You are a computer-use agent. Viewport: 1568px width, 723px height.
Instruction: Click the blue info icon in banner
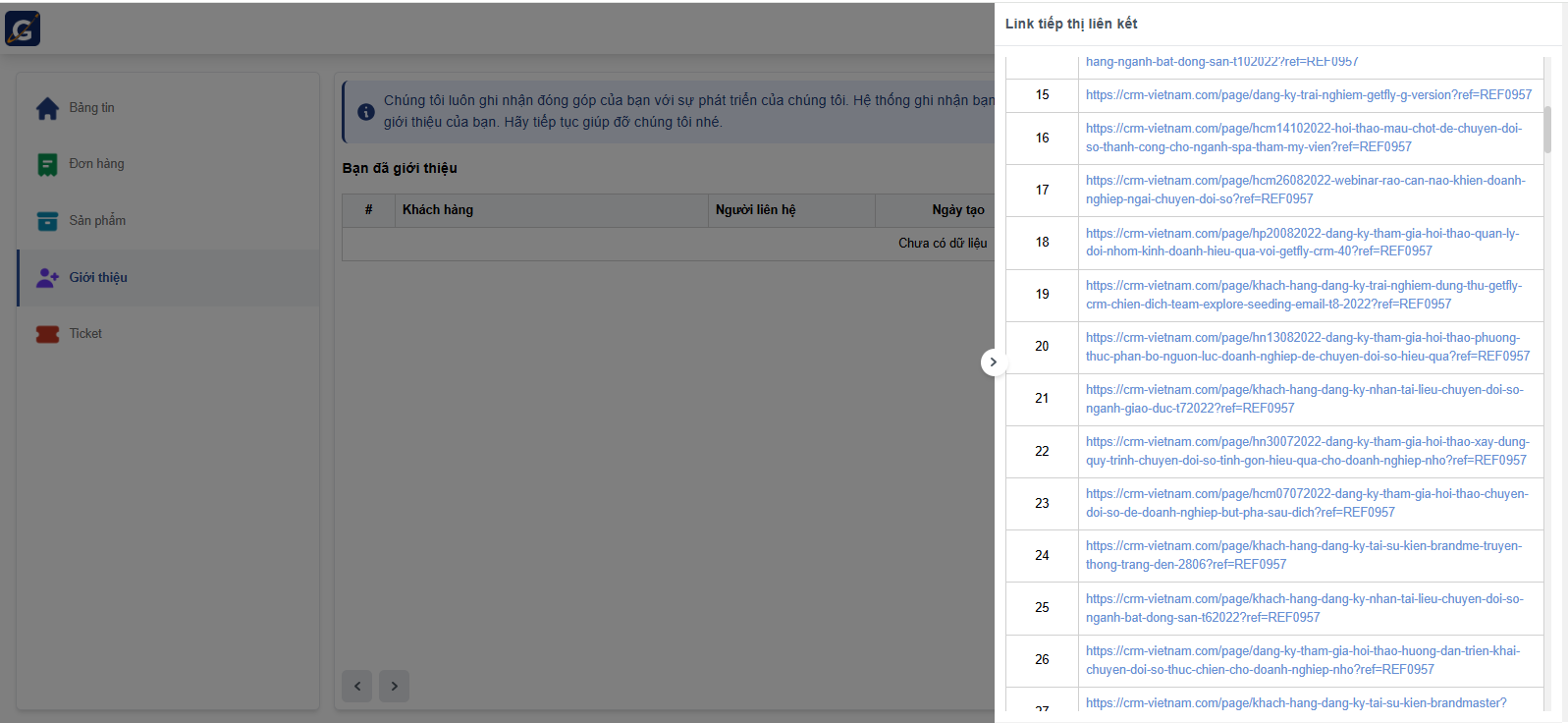tap(365, 112)
